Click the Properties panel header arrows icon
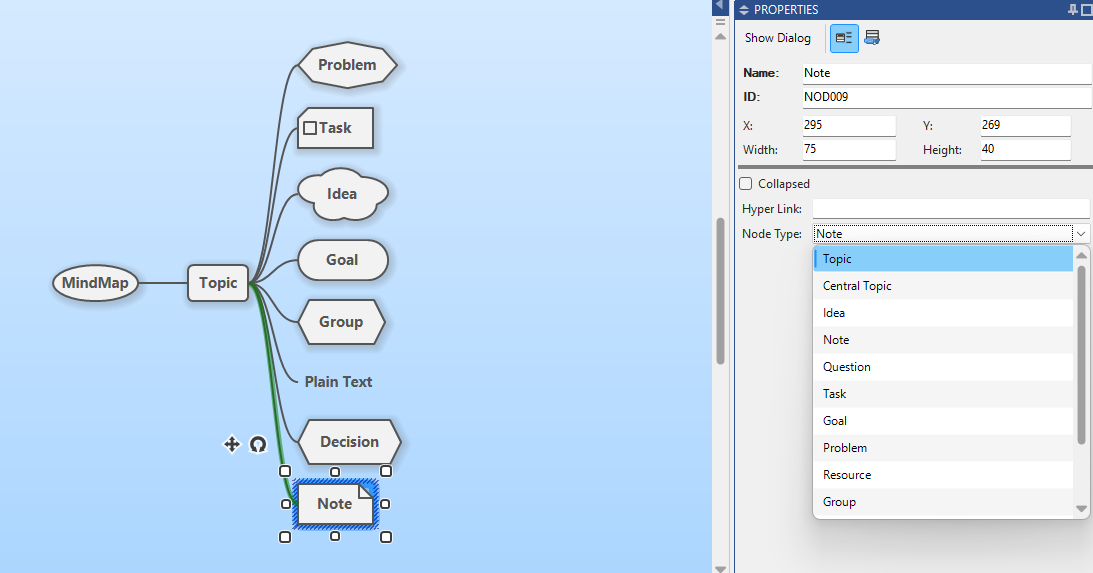The width and height of the screenshot is (1093, 573). tap(744, 10)
